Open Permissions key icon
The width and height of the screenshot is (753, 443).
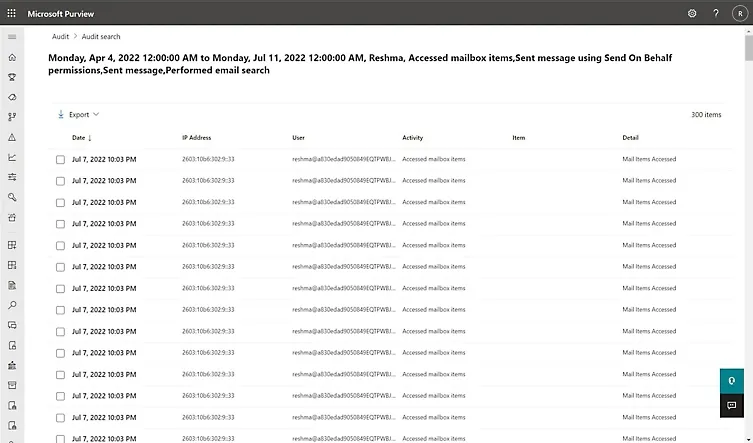pos(12,197)
